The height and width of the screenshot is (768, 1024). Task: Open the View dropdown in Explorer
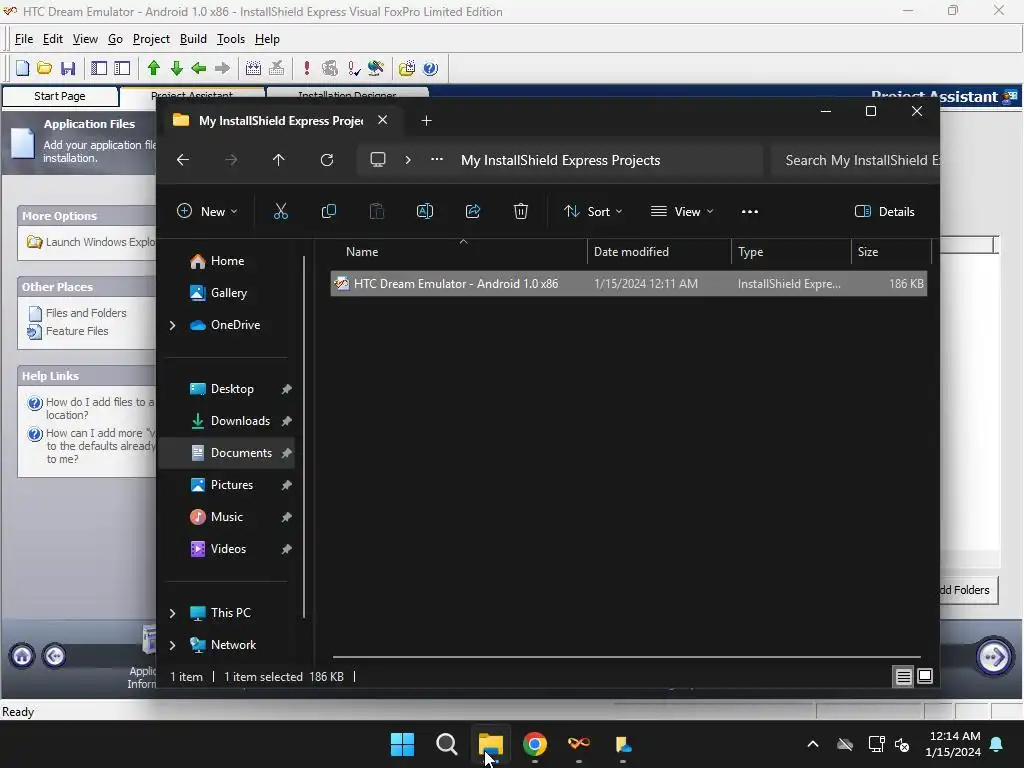coord(682,211)
